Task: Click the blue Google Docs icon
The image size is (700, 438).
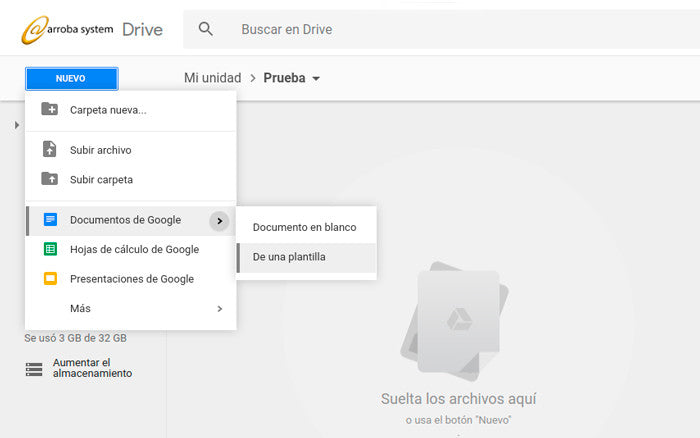Action: [x=50, y=220]
